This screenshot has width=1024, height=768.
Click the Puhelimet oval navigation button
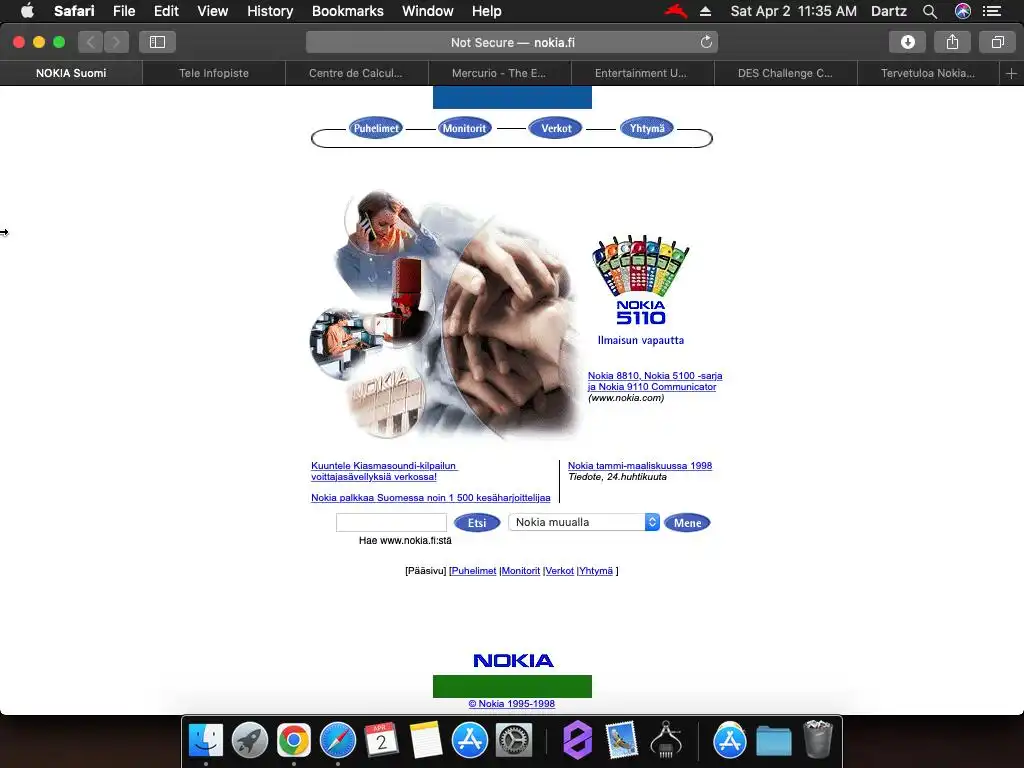click(x=376, y=128)
